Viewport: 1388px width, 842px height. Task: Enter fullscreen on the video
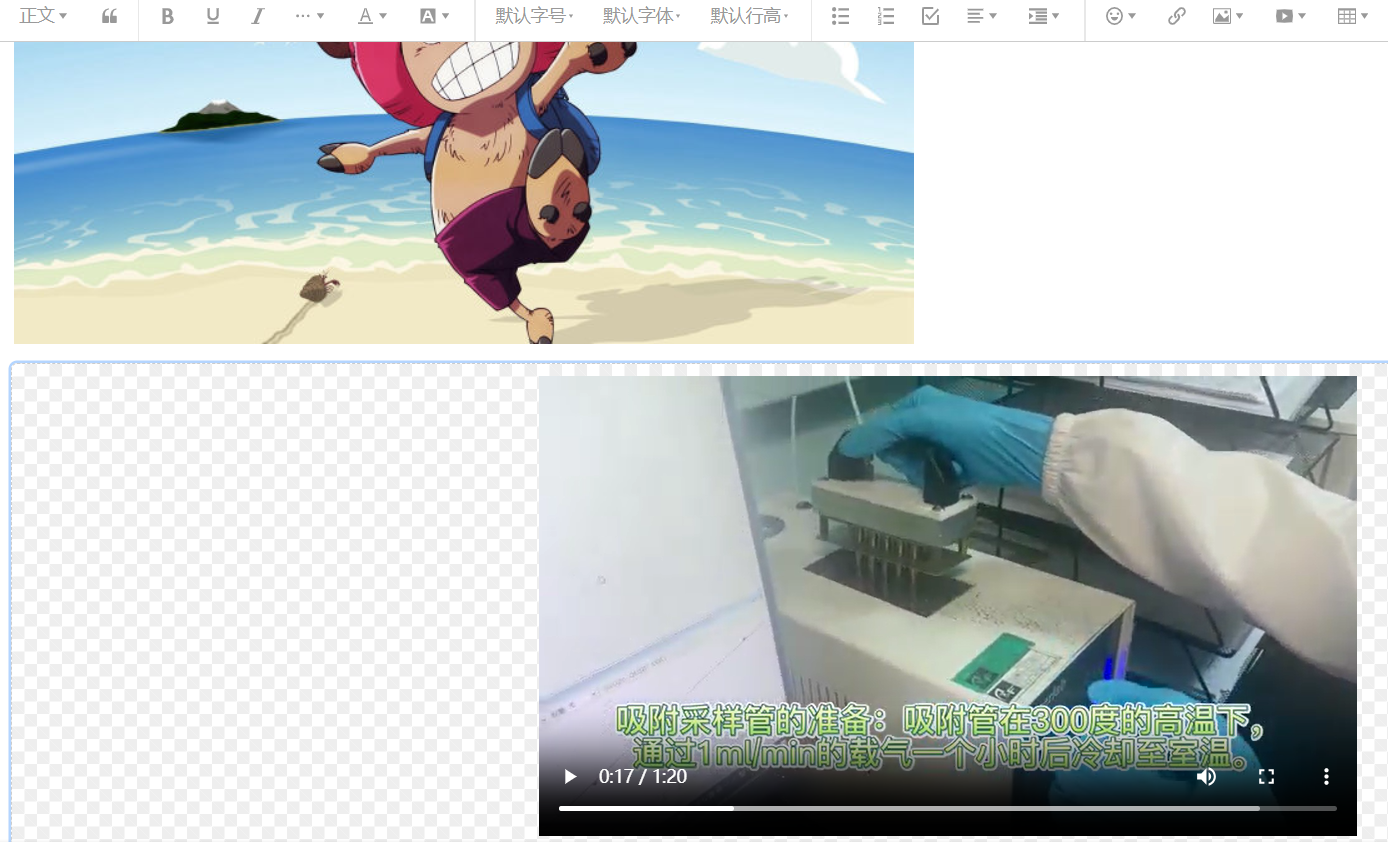tap(1266, 776)
